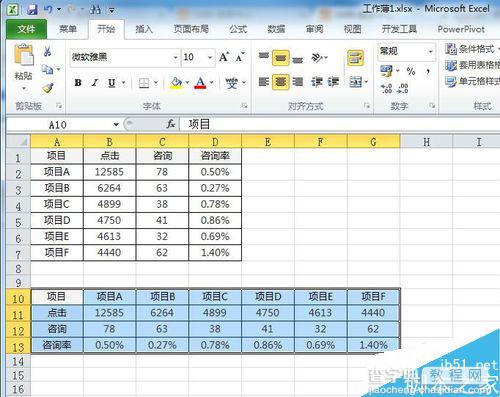Viewport: 500px width, 397px height.
Task: Click the Cut scissors icon
Action: pyautogui.click(x=48, y=51)
